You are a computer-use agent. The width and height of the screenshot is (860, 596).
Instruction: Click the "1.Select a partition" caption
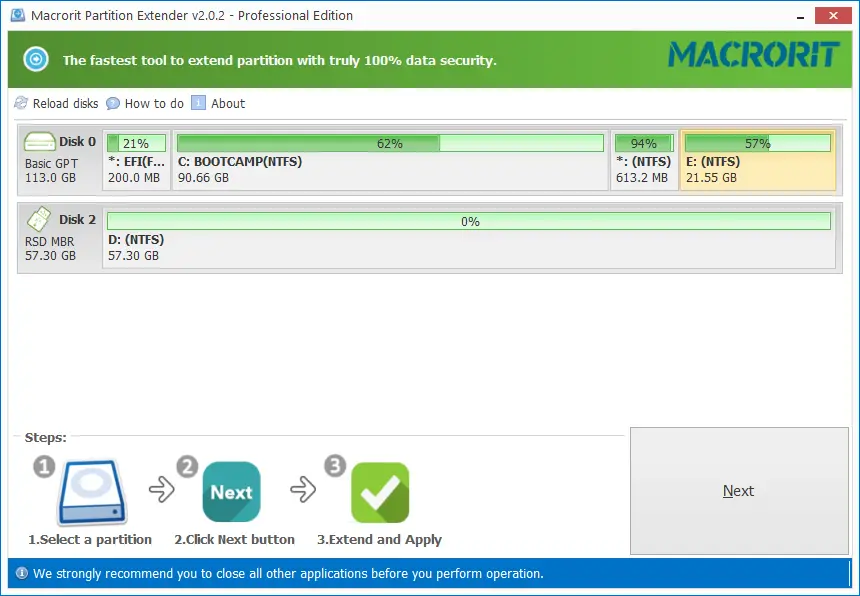(90, 540)
